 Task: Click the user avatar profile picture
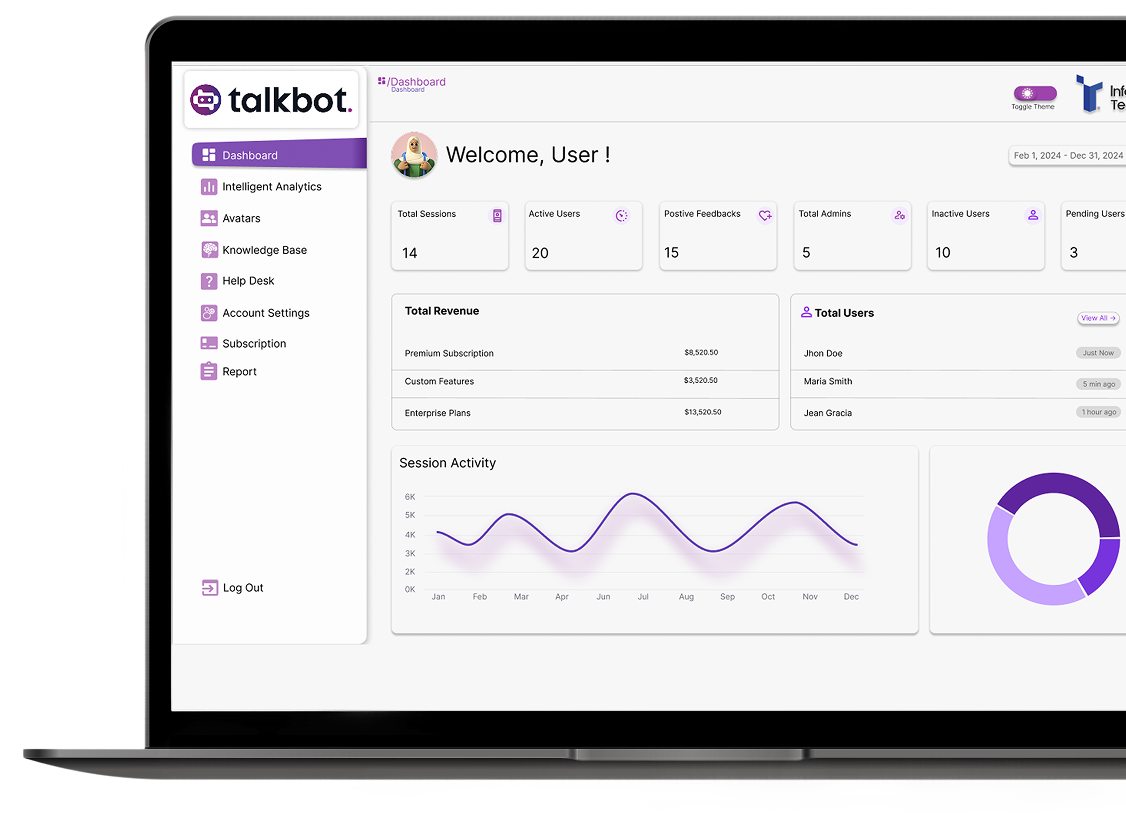(414, 155)
